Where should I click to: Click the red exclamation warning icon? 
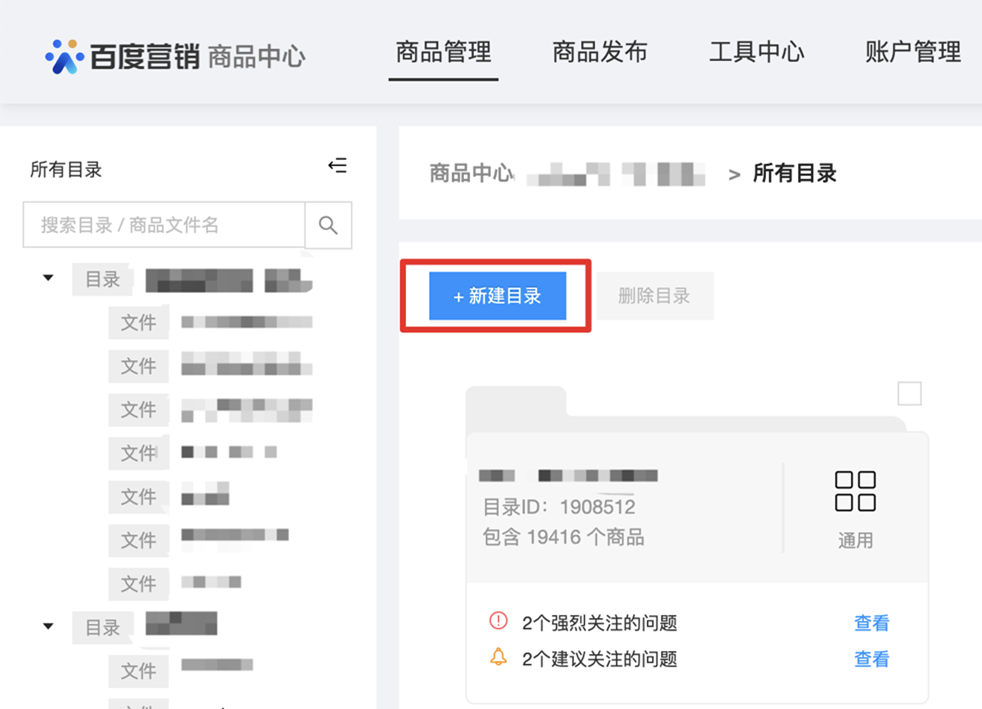pos(498,621)
